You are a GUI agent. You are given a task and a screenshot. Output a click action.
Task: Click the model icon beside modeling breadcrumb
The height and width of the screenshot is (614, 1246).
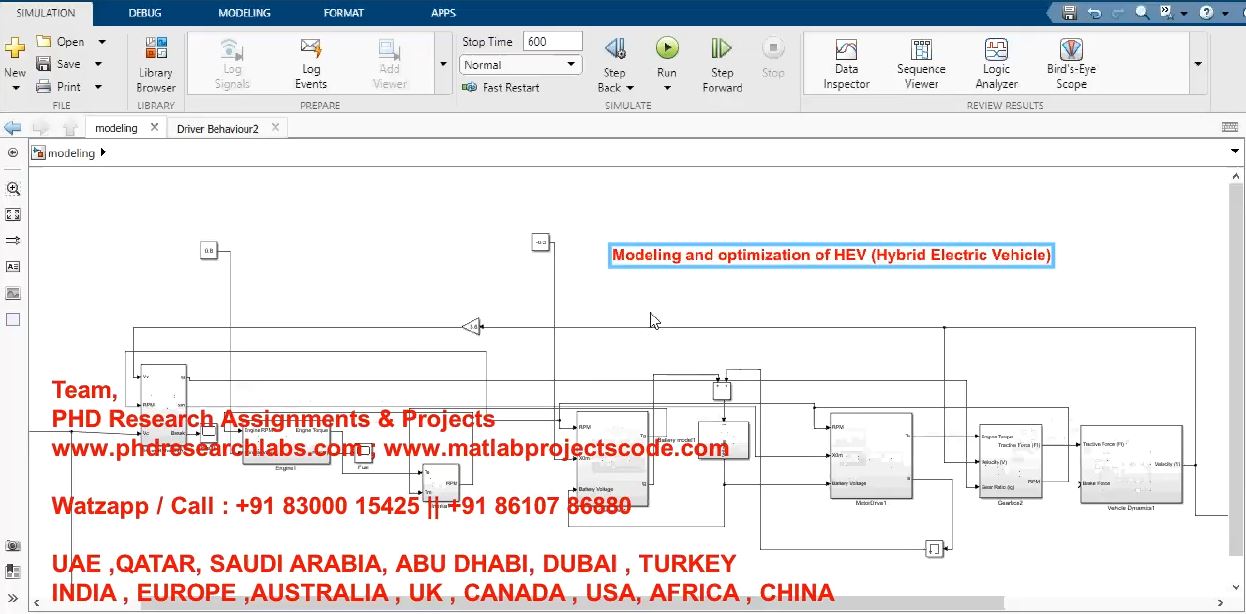tap(39, 153)
